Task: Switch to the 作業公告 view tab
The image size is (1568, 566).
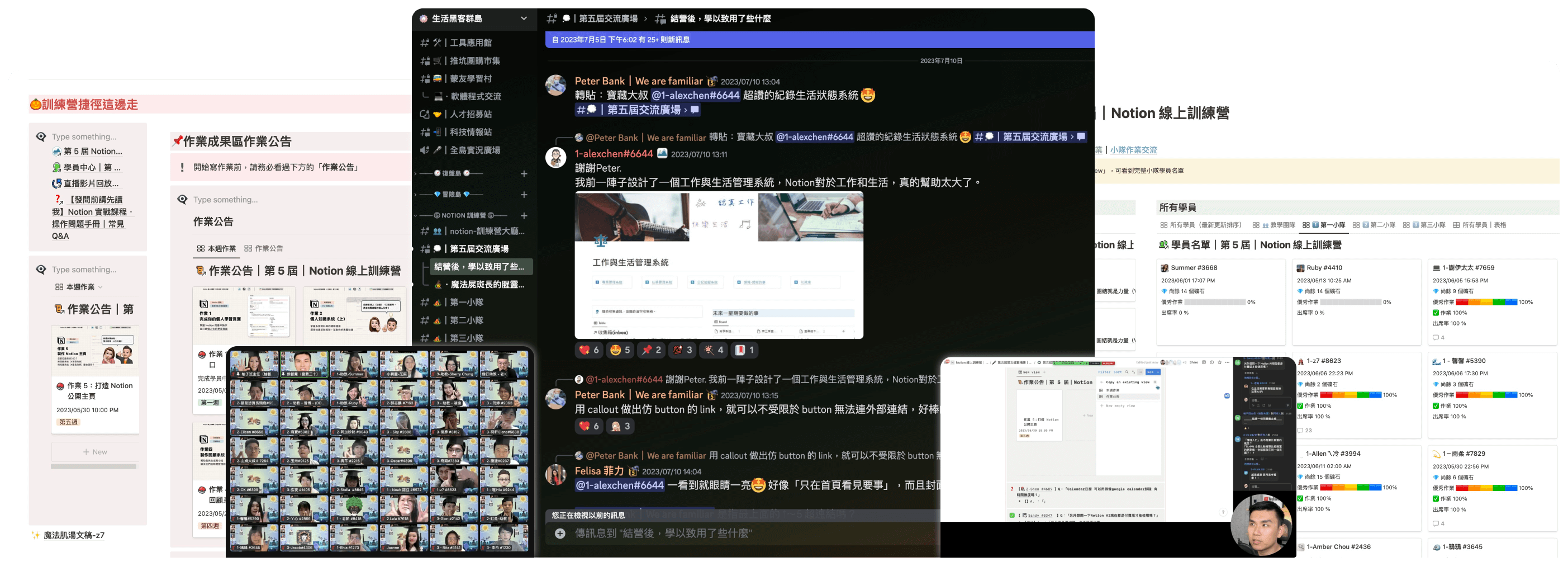Action: (x=264, y=248)
